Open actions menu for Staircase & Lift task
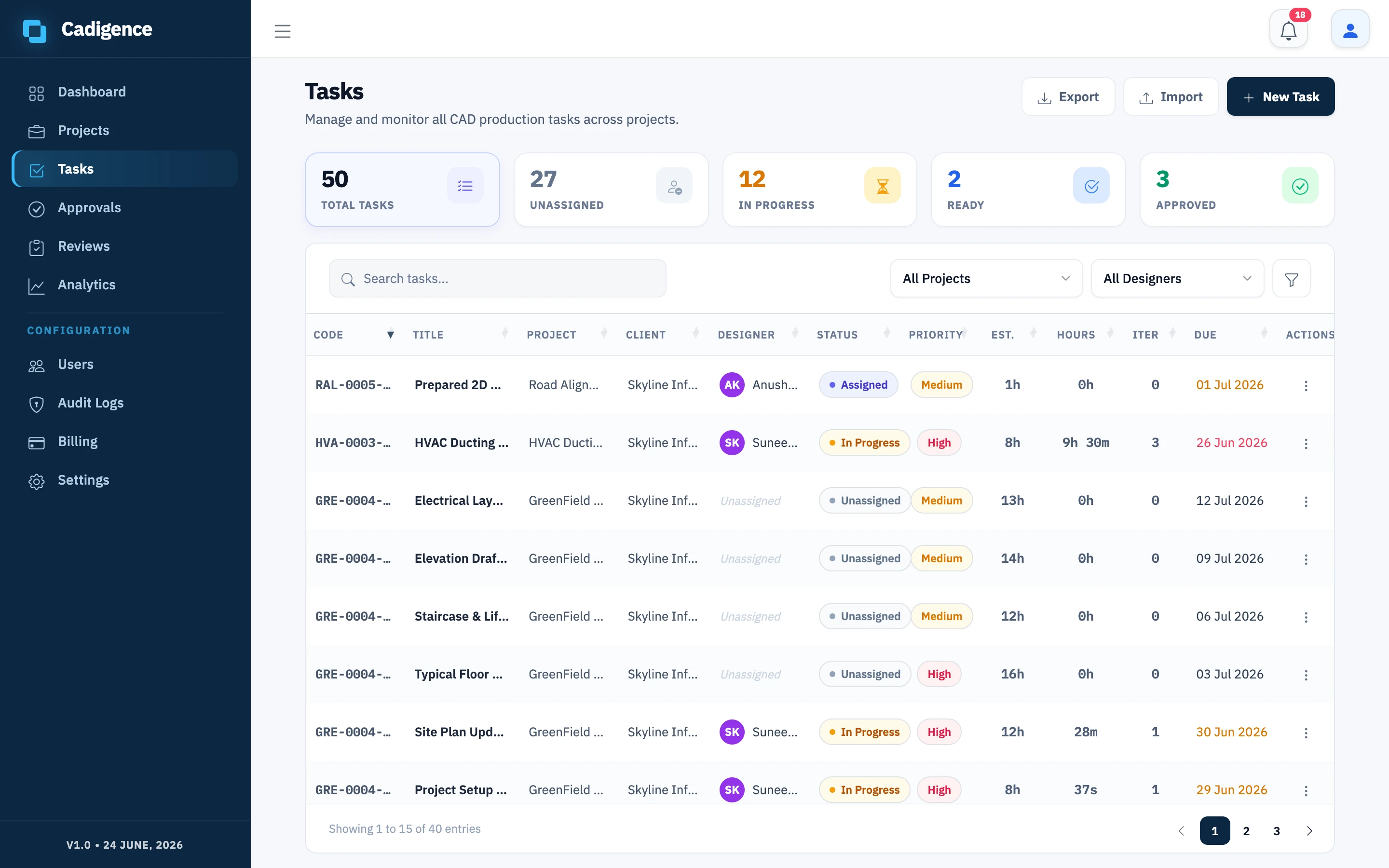This screenshot has height=868, width=1389. click(x=1306, y=617)
